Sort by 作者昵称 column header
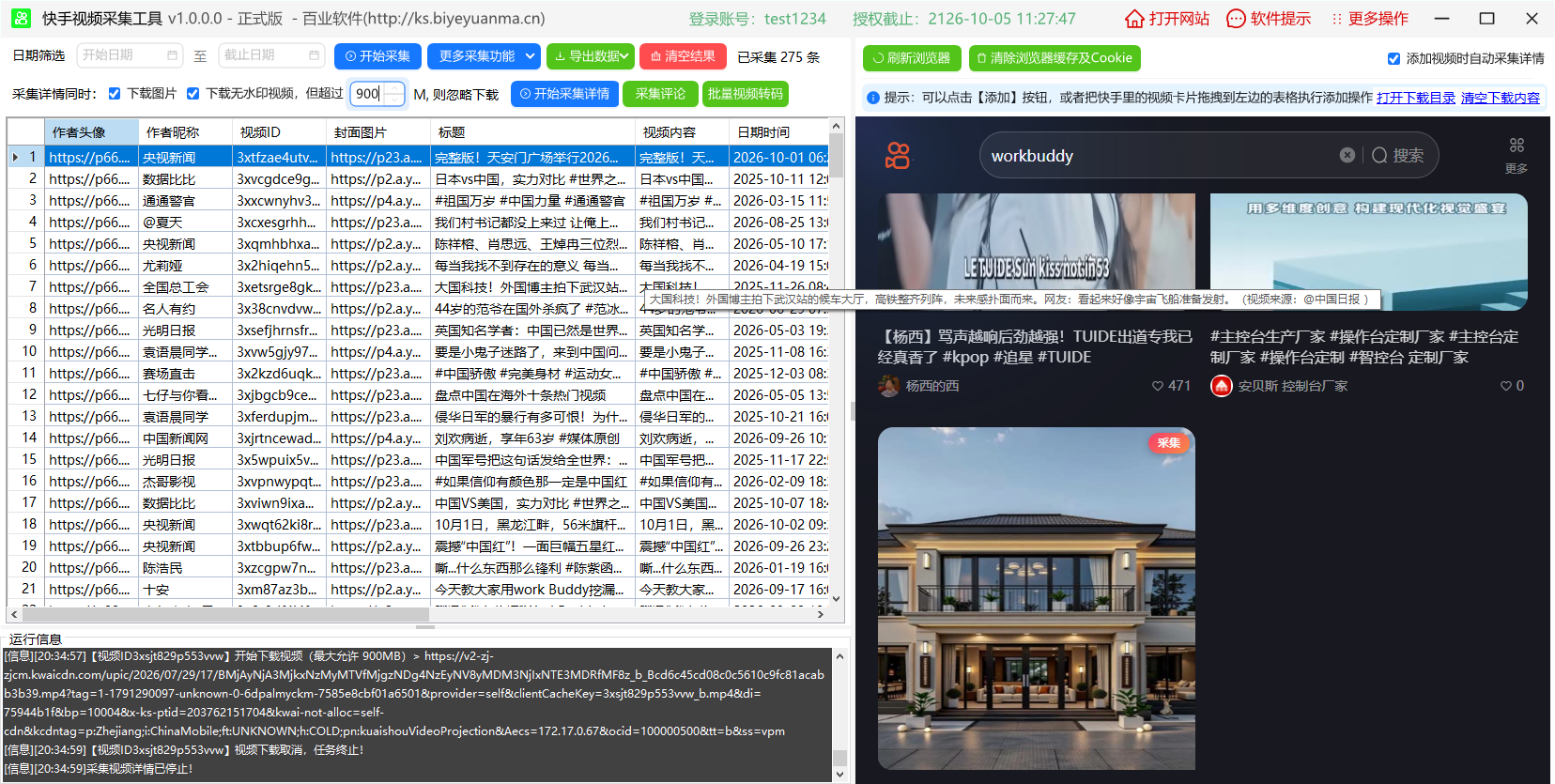 tap(186, 132)
